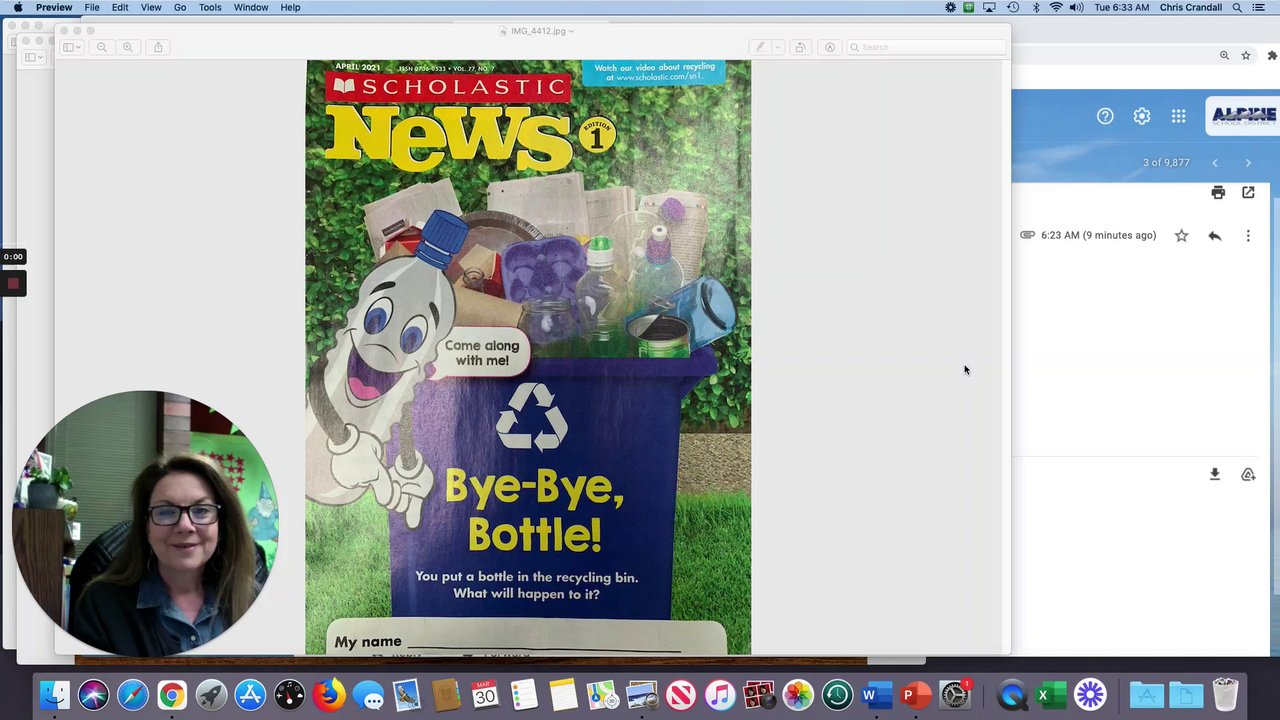Image resolution: width=1280 pixels, height=720 pixels.
Task: Open the sidebar view menu in Preview
Action: tap(71, 47)
